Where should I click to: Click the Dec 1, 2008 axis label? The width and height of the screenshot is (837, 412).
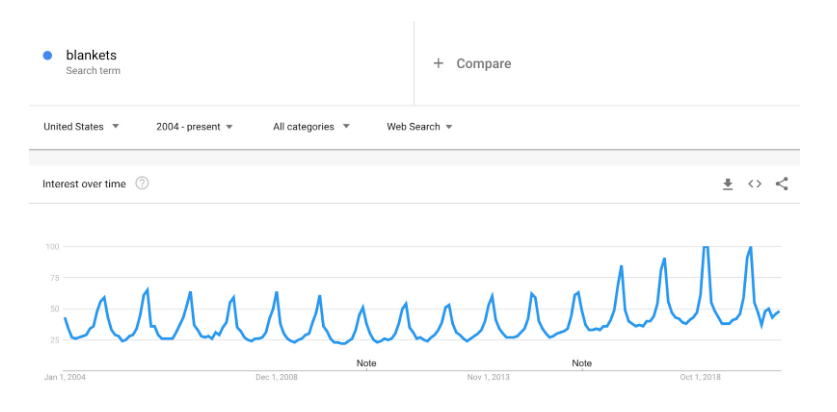275,377
